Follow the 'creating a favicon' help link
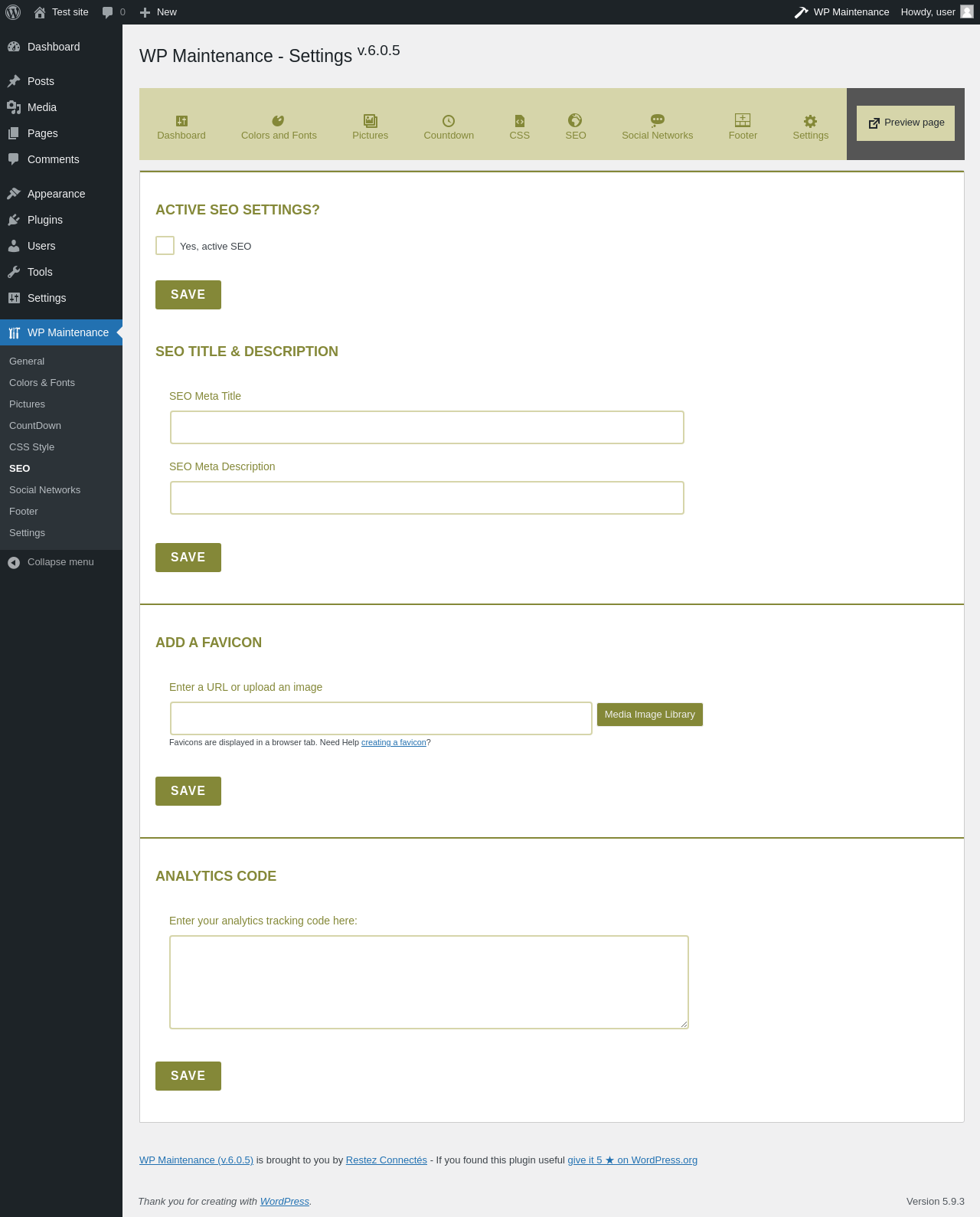 (x=394, y=742)
